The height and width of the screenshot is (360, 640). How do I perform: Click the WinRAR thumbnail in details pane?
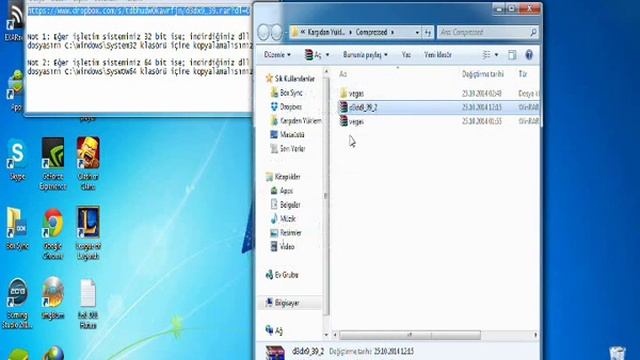[x=275, y=353]
